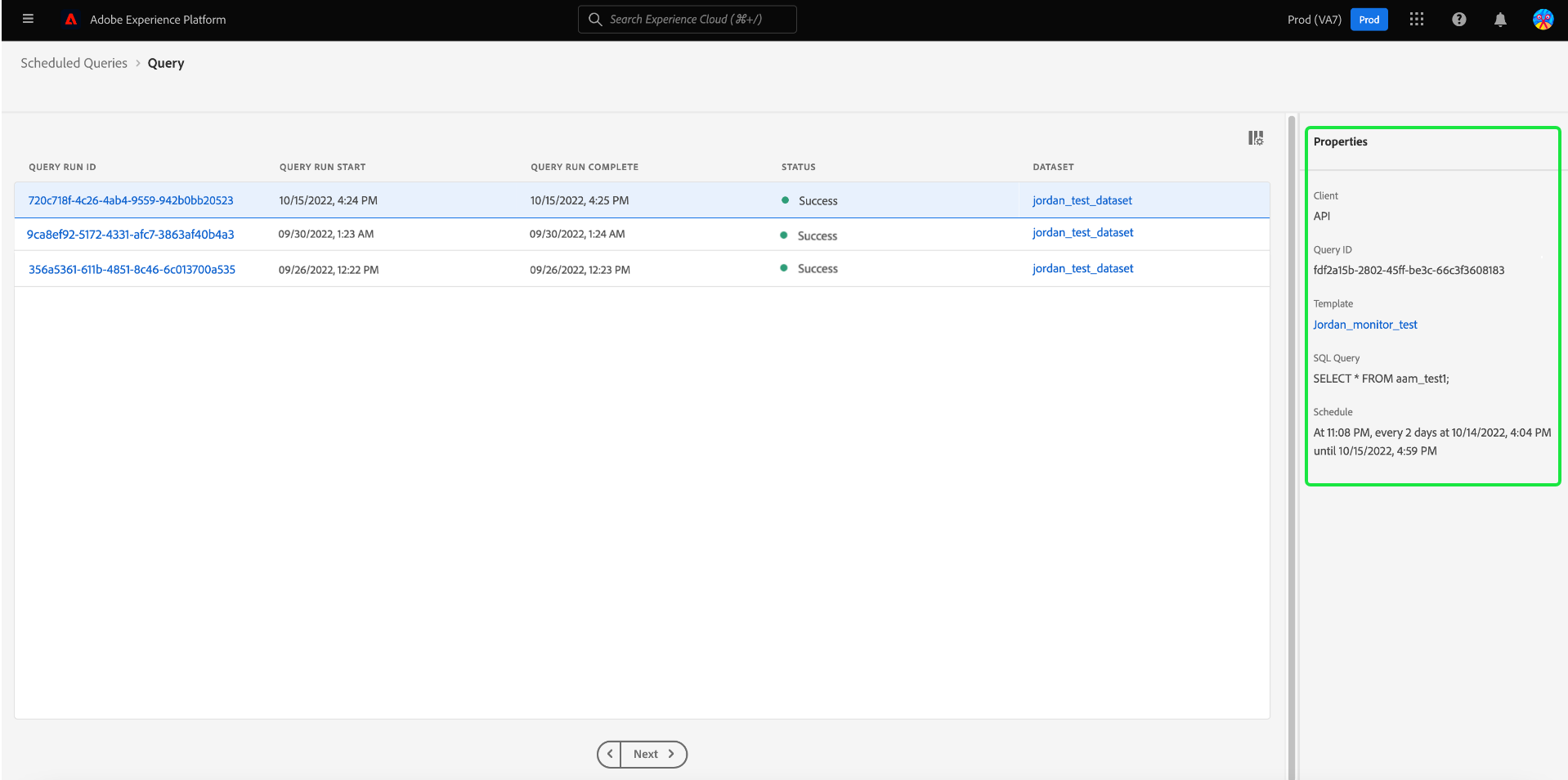This screenshot has width=1568, height=780.
Task: Click the Adobe logo icon
Action: pos(71,19)
